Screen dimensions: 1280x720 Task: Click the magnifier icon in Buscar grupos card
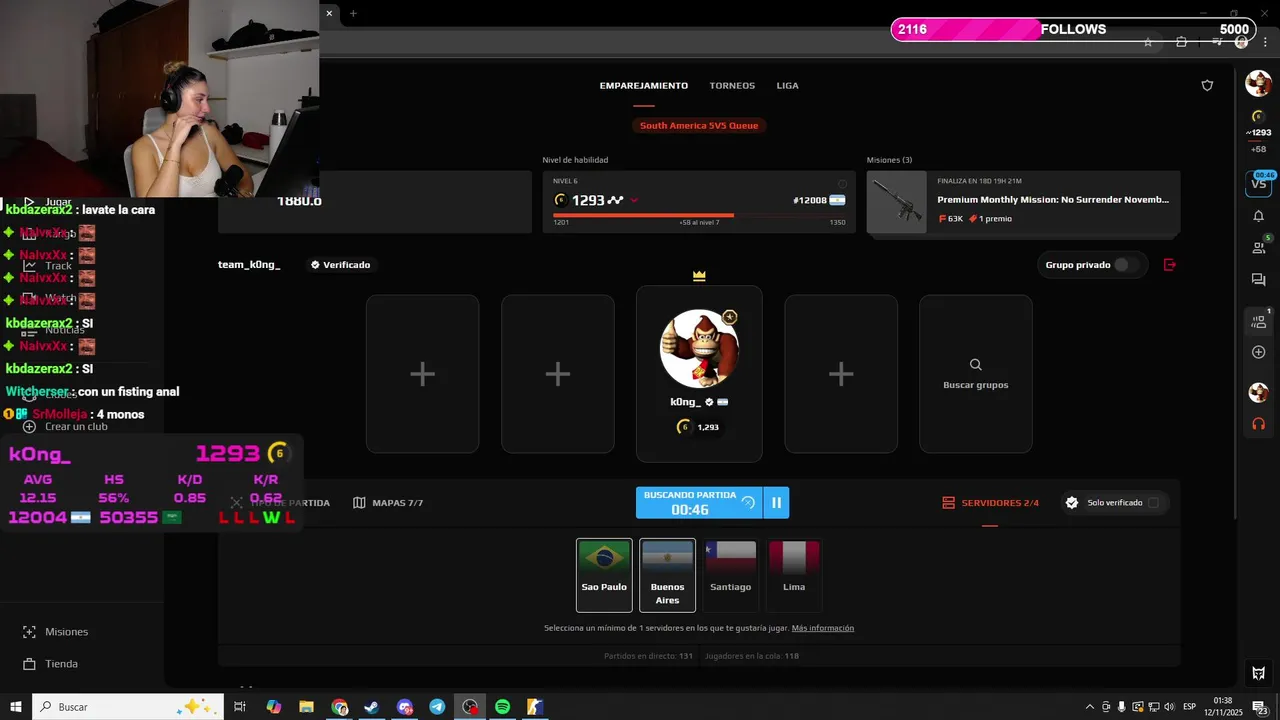coord(976,365)
